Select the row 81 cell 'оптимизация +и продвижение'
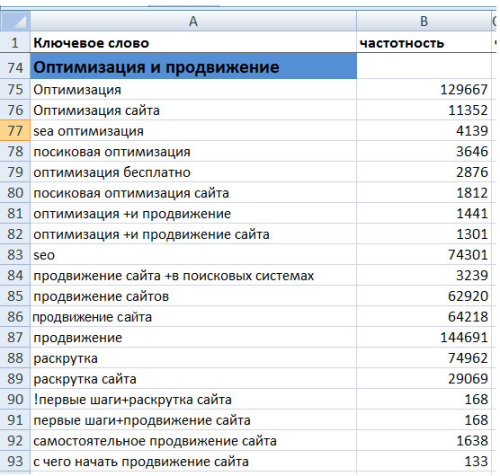The height and width of the screenshot is (476, 500). pos(193,213)
